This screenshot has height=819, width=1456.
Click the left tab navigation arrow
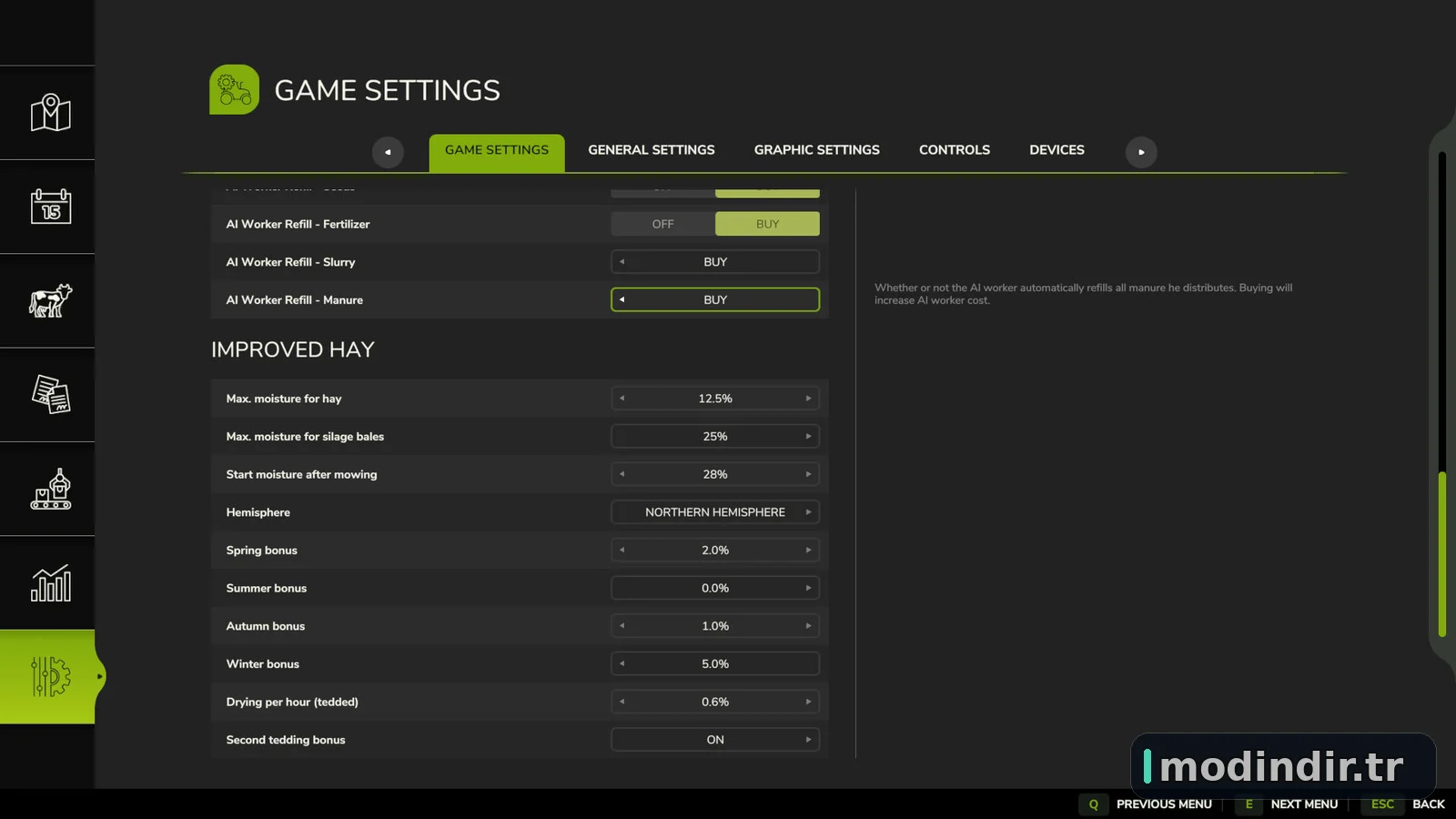[x=388, y=152]
